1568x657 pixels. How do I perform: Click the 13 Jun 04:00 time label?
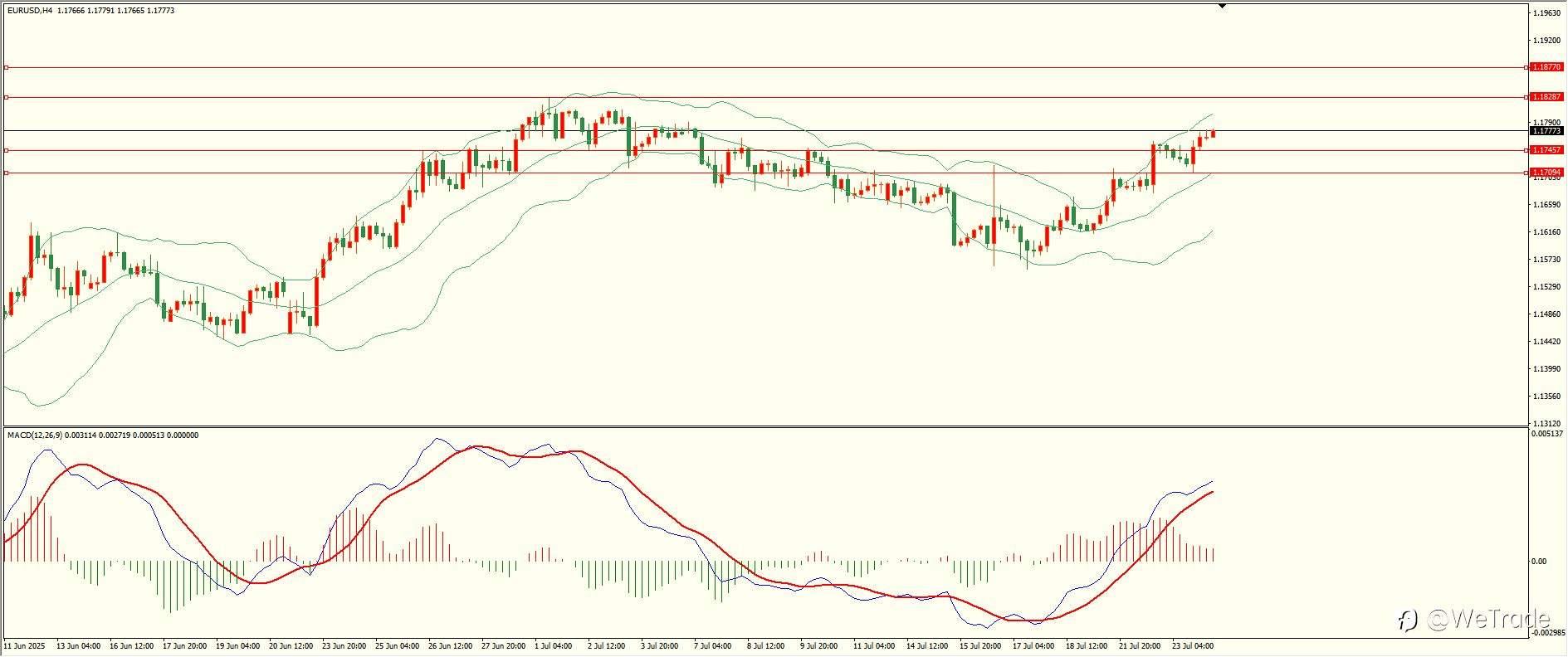79,646
